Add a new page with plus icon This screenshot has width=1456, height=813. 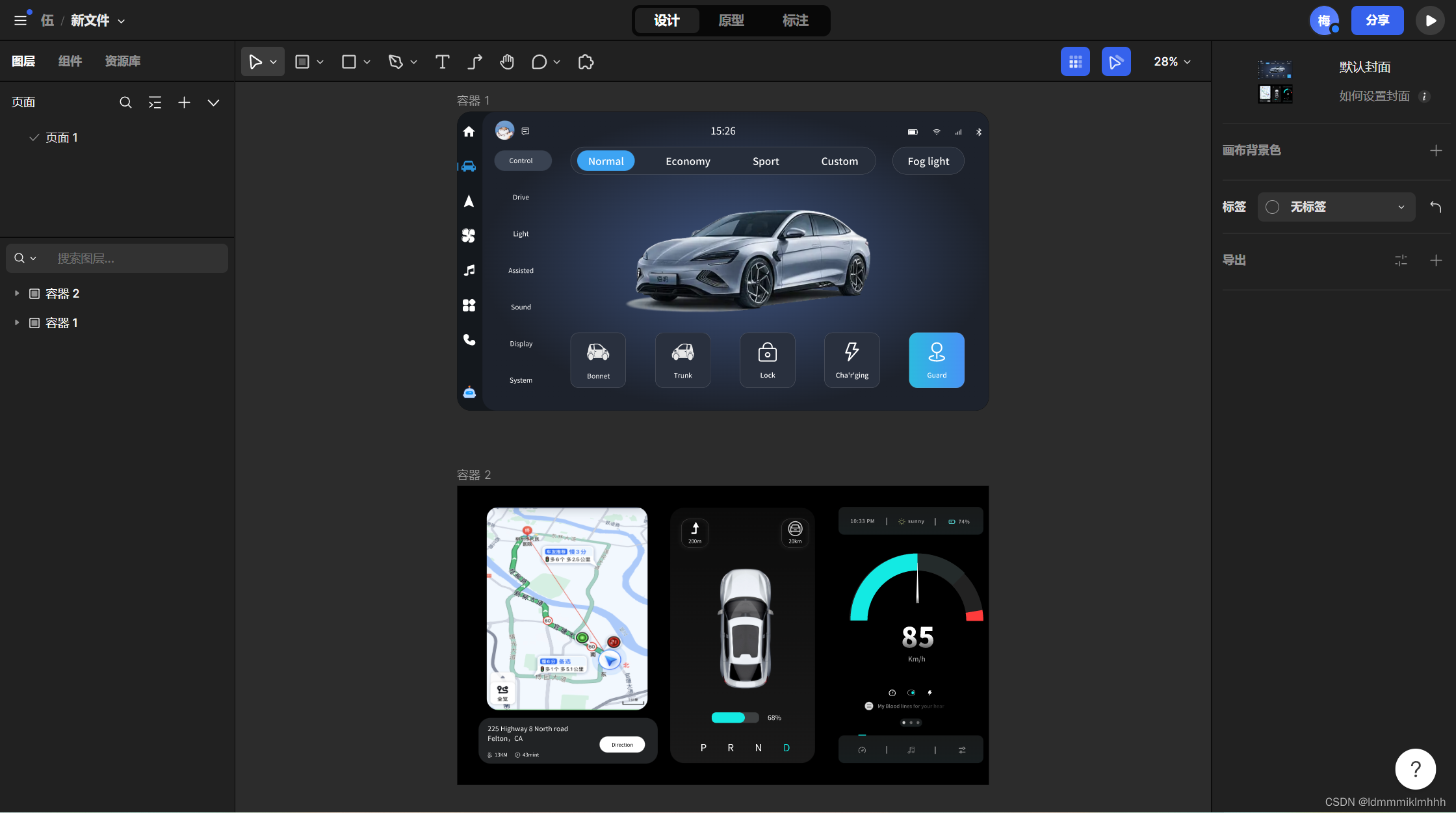(184, 103)
